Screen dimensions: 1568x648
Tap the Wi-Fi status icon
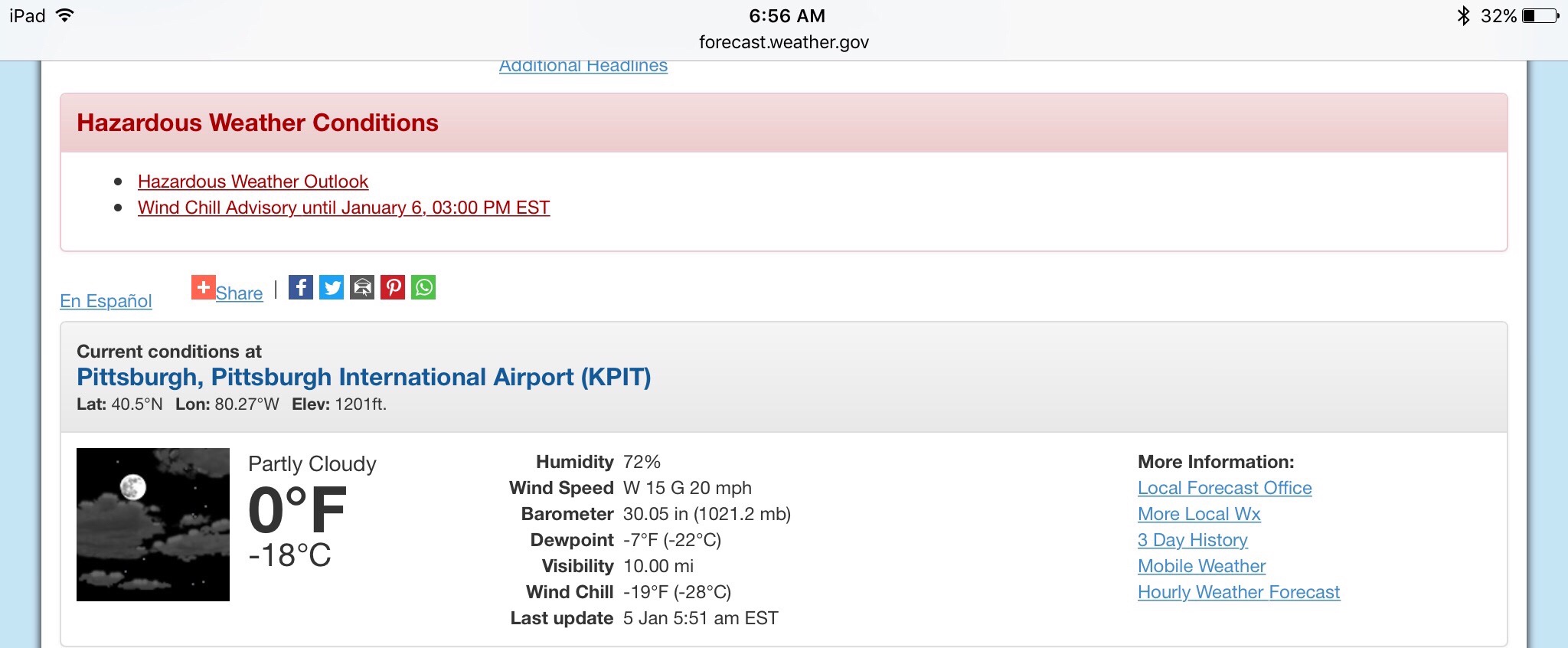click(x=66, y=15)
